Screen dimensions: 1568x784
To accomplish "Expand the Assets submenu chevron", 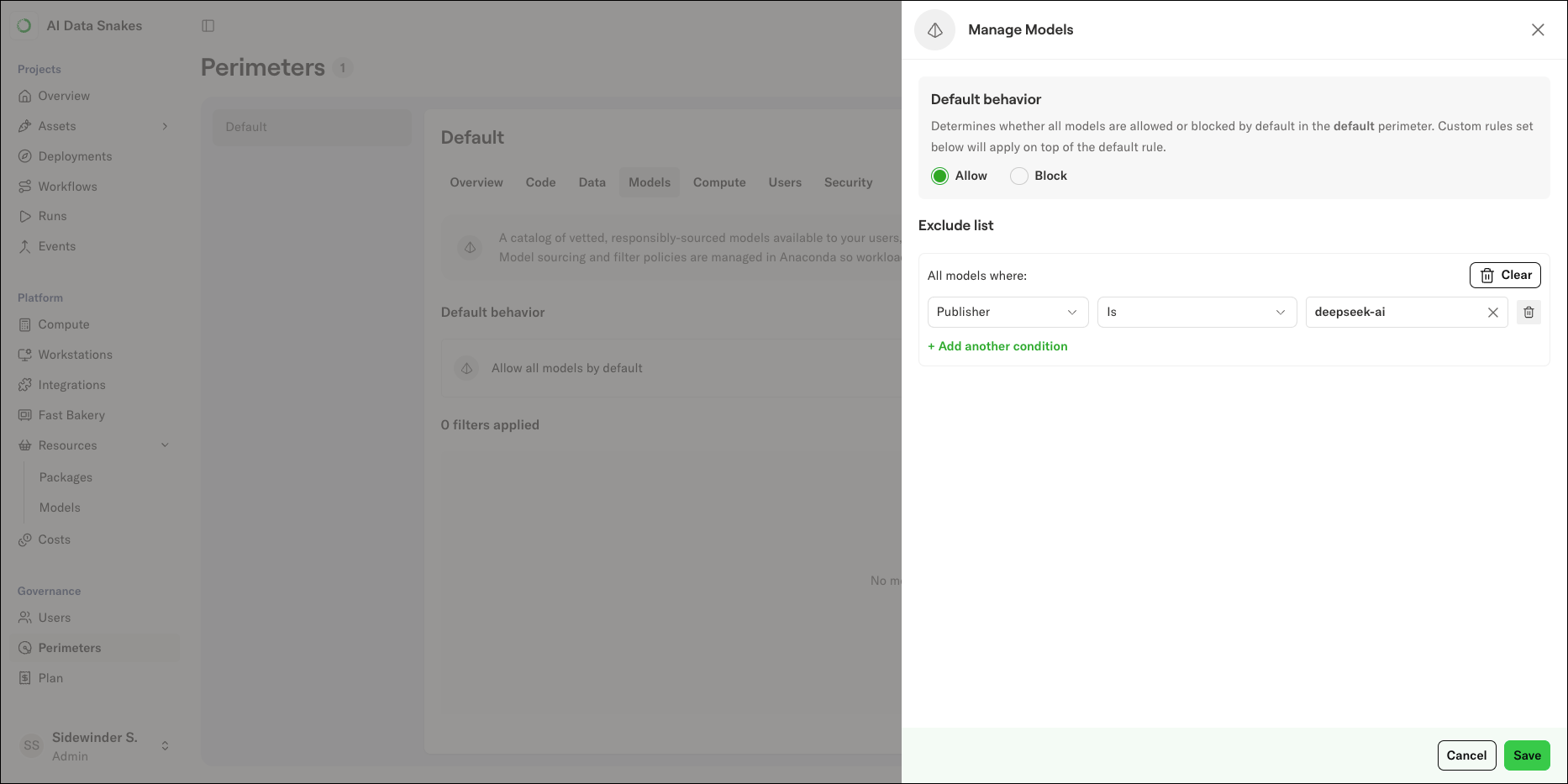I will click(165, 126).
